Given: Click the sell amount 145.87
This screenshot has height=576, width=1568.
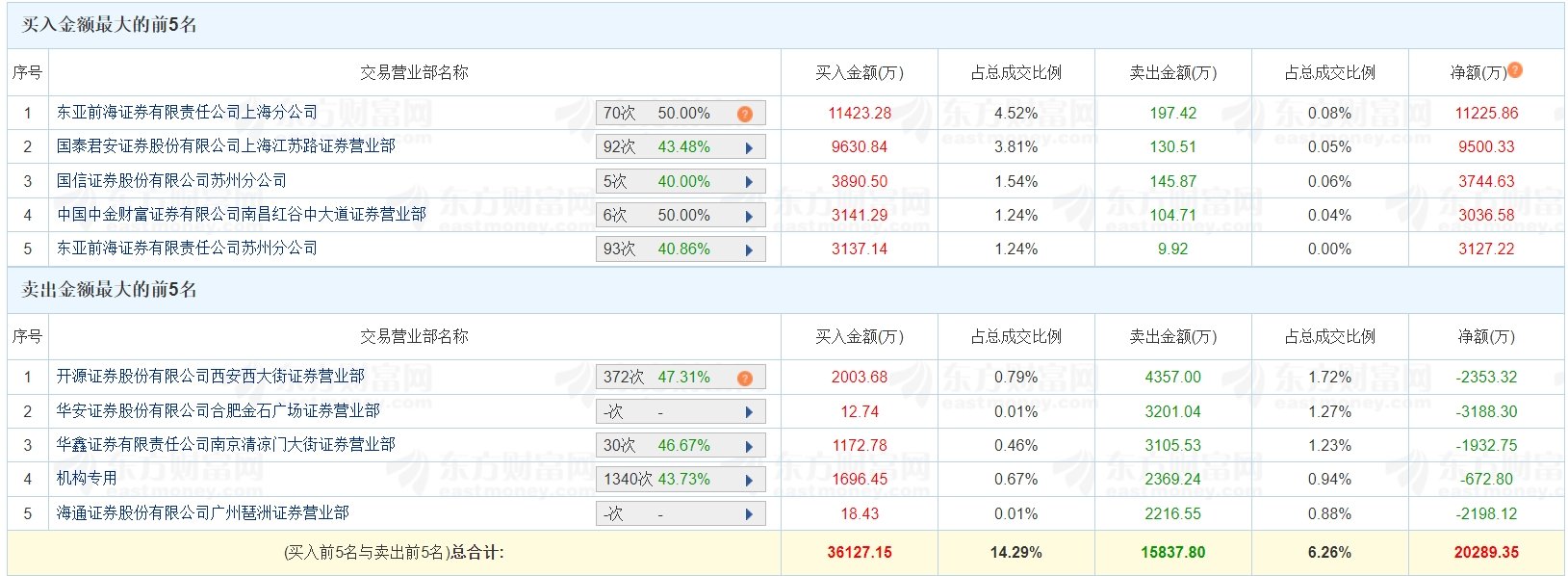Looking at the screenshot, I should click(x=1173, y=182).
